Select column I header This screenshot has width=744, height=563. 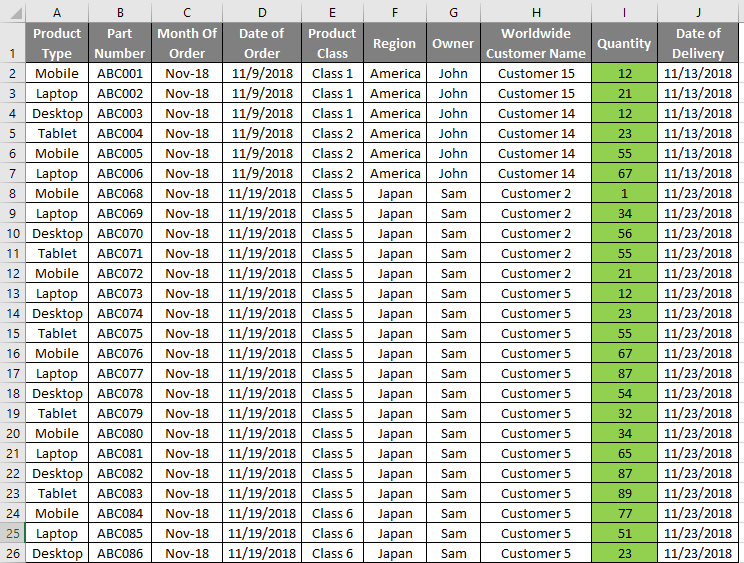pos(624,13)
